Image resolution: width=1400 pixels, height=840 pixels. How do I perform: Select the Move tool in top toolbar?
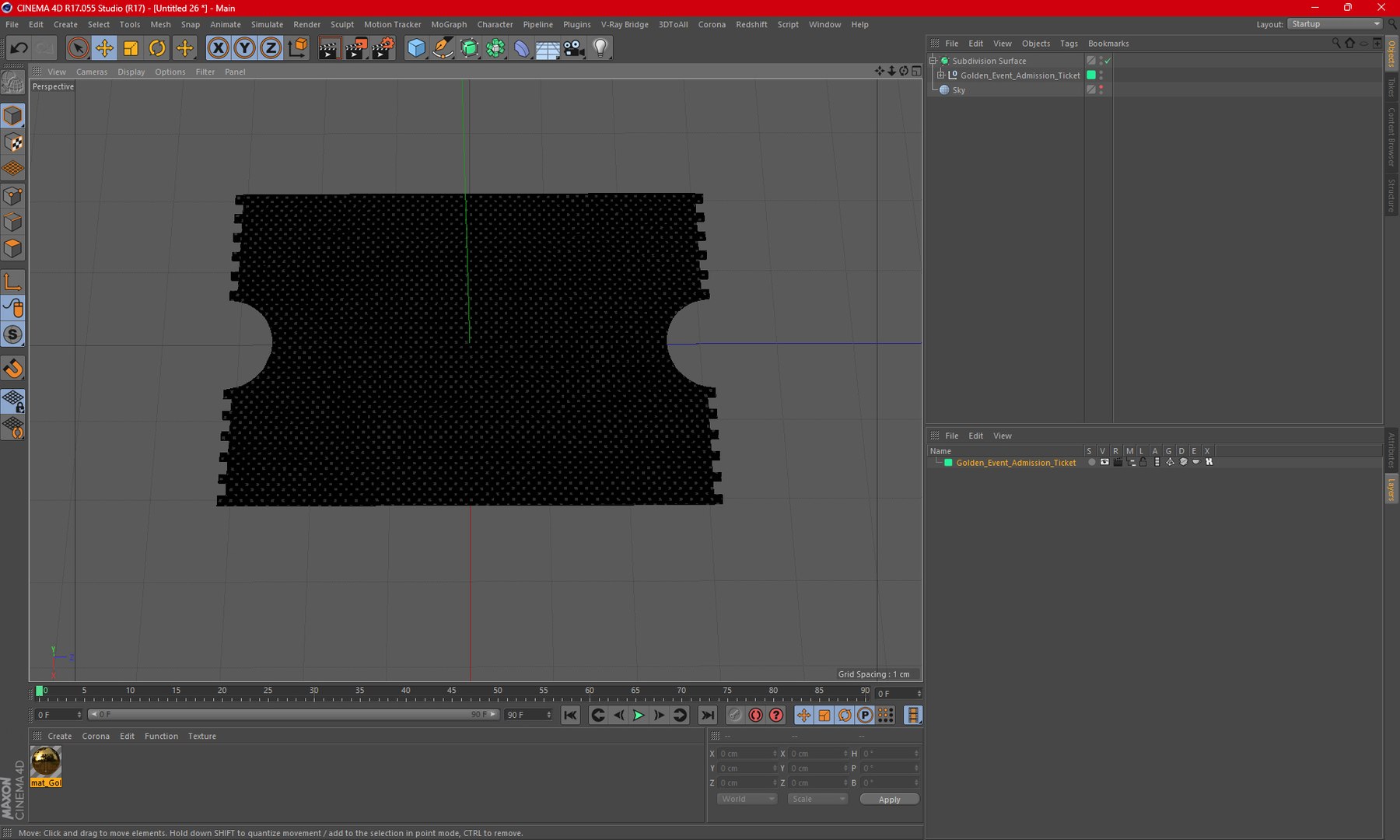tap(103, 48)
